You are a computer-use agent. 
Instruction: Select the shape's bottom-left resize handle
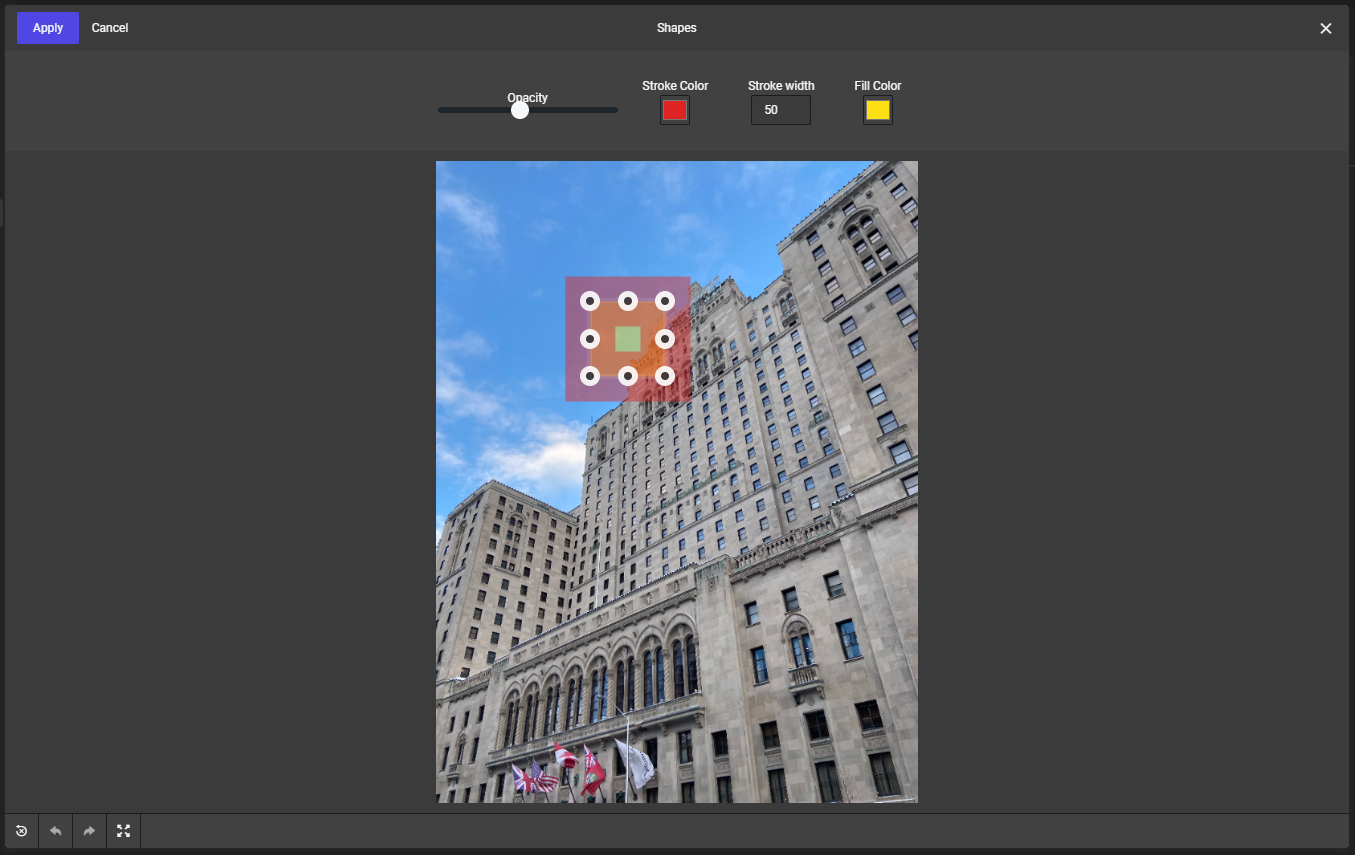pyautogui.click(x=590, y=376)
